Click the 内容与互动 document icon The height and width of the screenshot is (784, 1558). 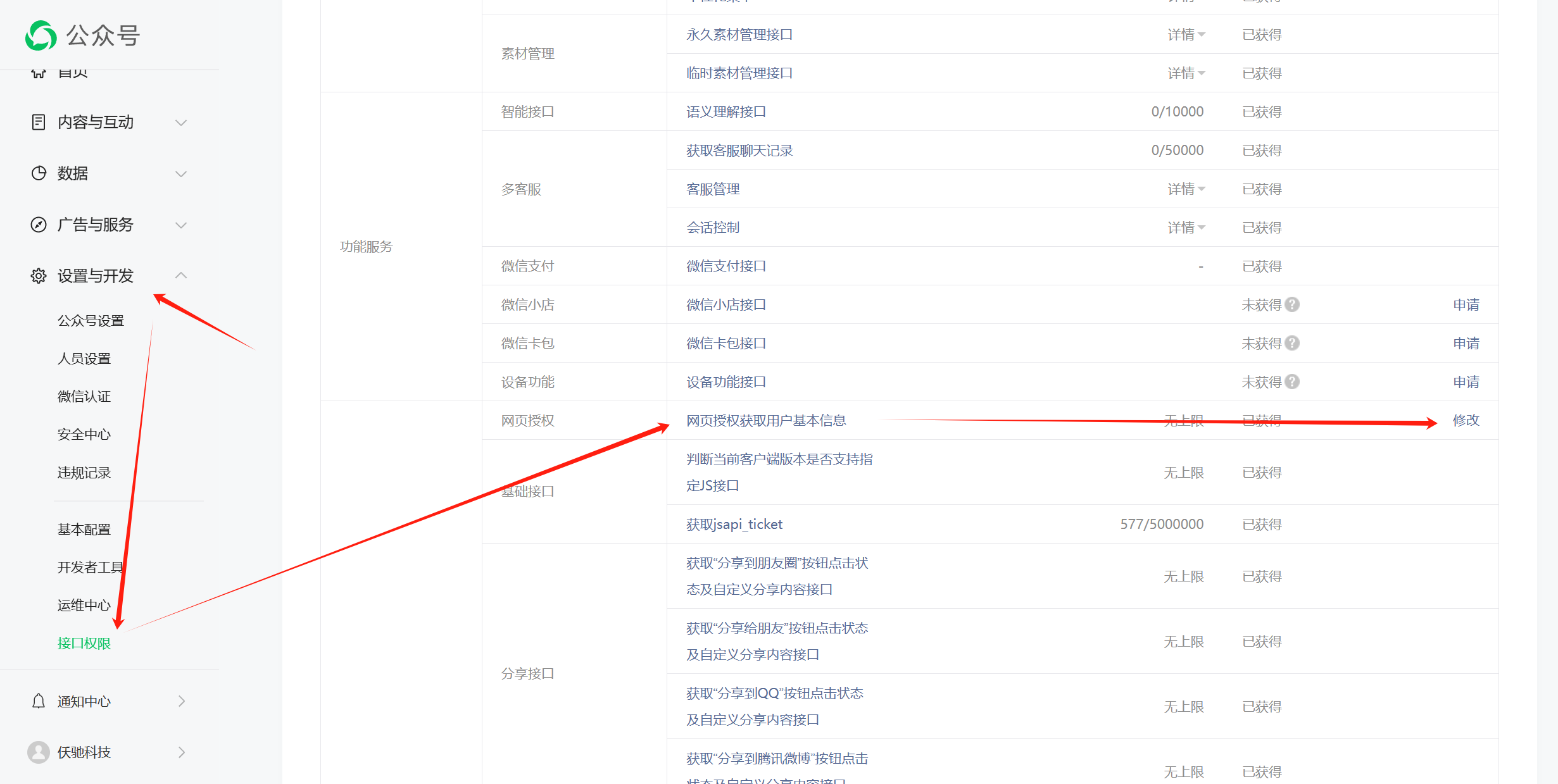click(39, 122)
